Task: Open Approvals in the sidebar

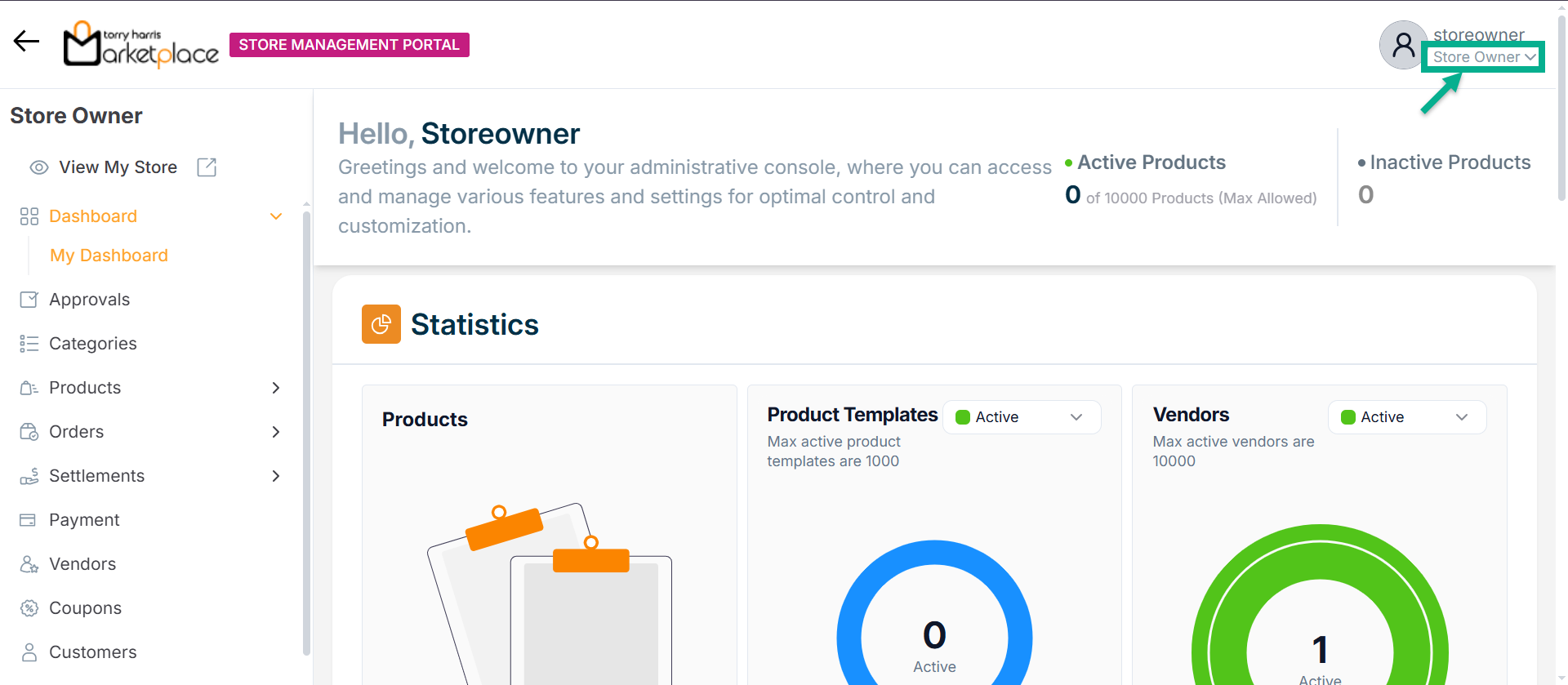Action: [x=89, y=300]
